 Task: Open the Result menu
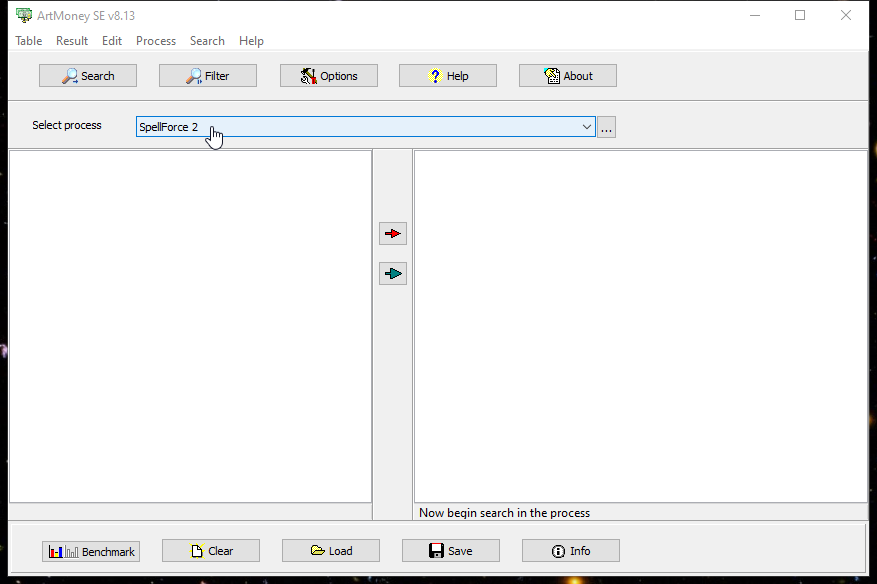coord(72,41)
